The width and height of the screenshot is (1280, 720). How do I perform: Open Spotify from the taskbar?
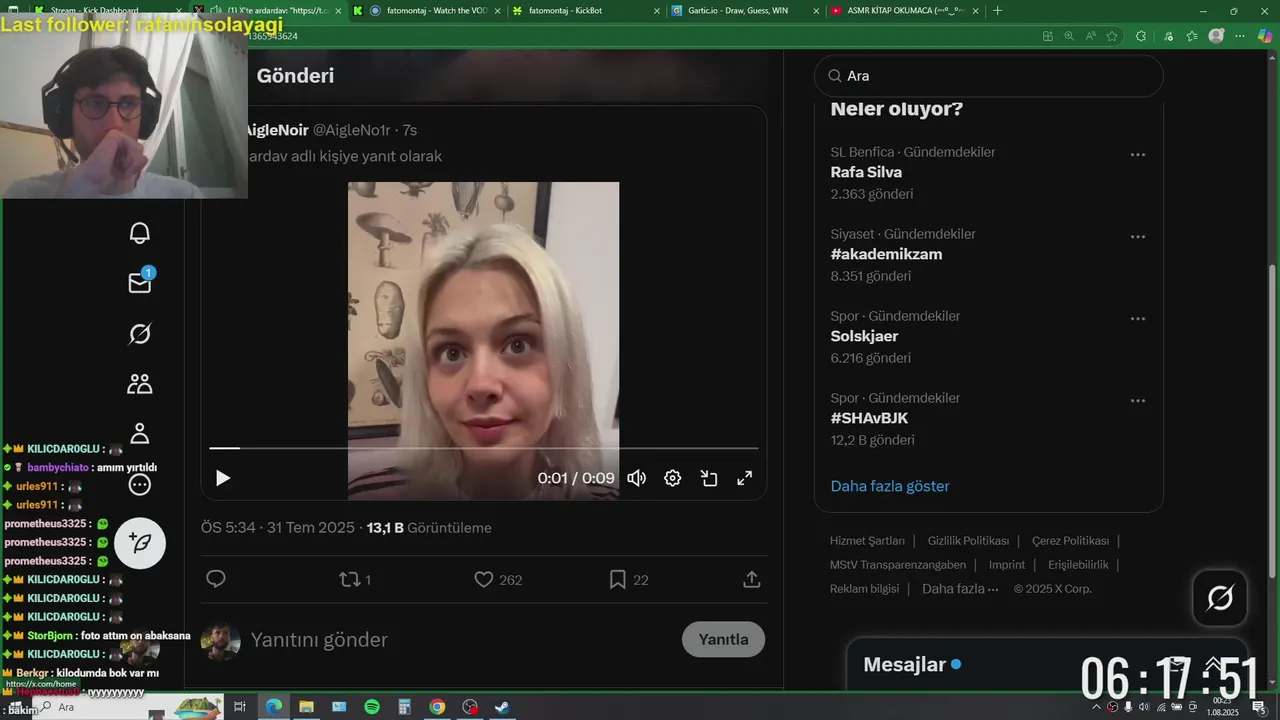pos(372,707)
